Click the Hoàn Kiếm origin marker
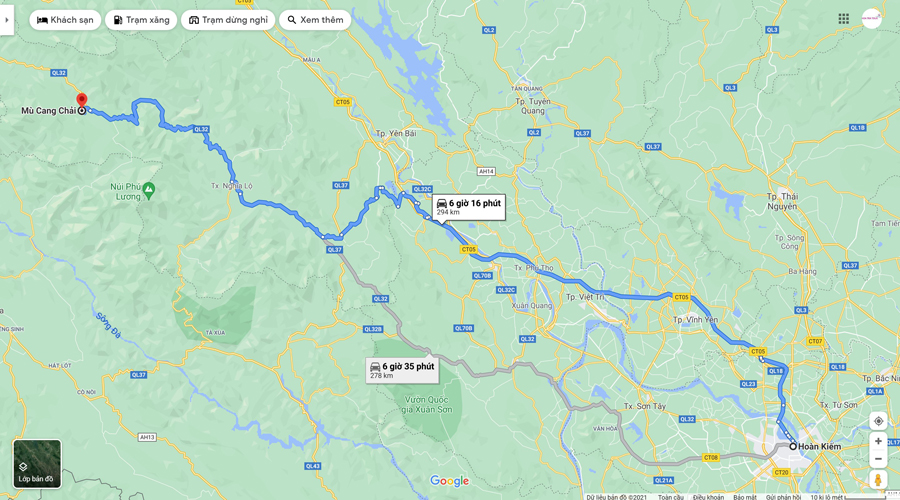 point(793,446)
